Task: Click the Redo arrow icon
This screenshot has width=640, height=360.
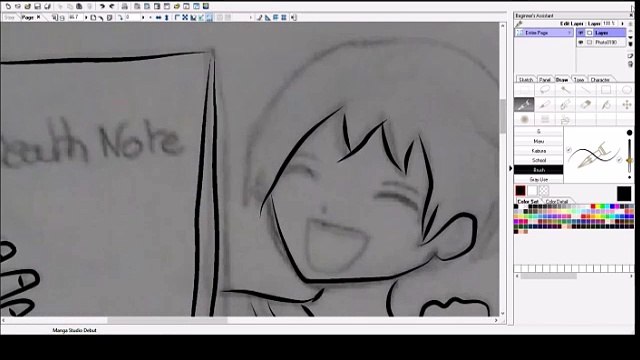Action: (111, 6)
